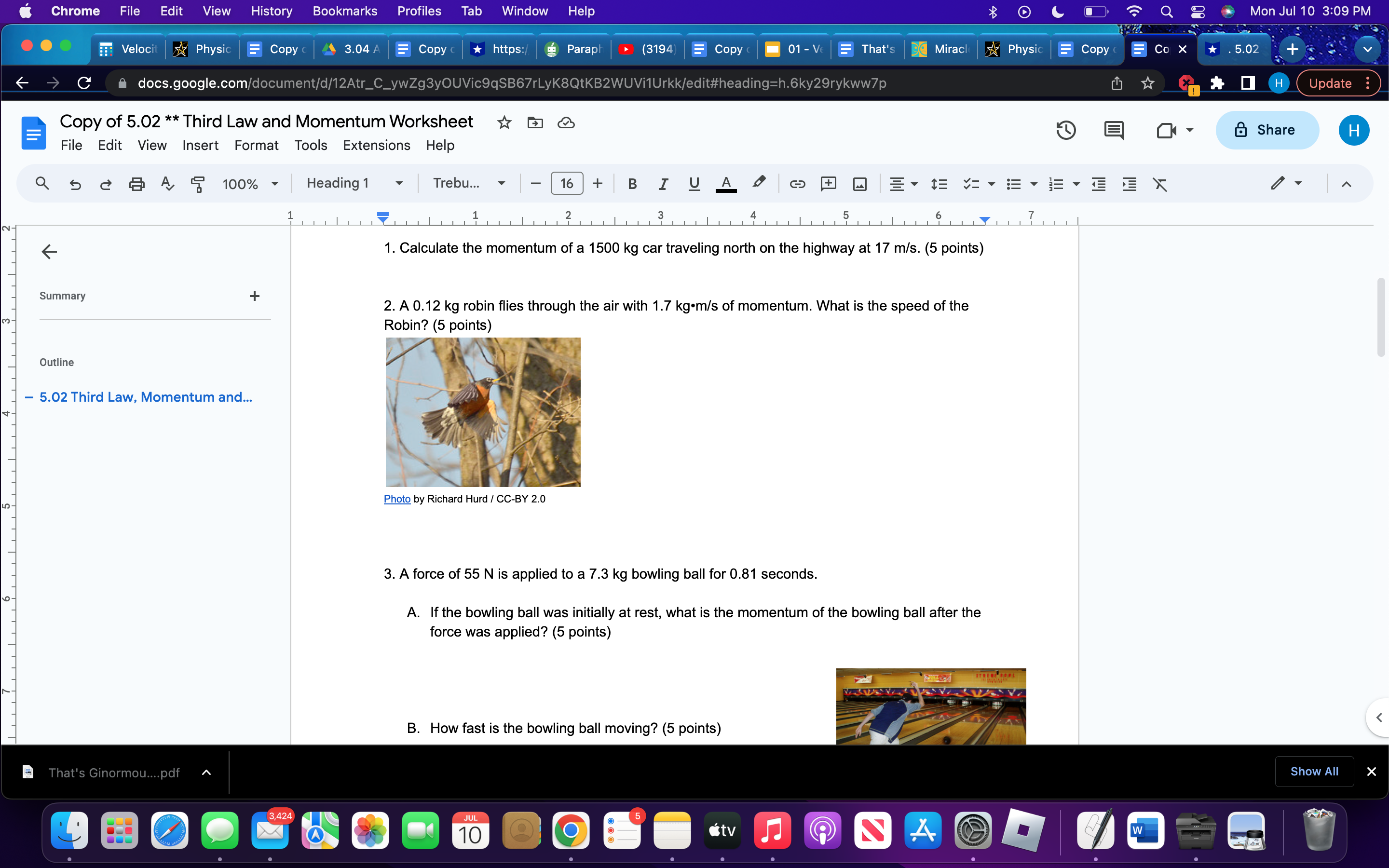Screen dimensions: 1389x868
Task: Click the Share button
Action: (x=1267, y=130)
